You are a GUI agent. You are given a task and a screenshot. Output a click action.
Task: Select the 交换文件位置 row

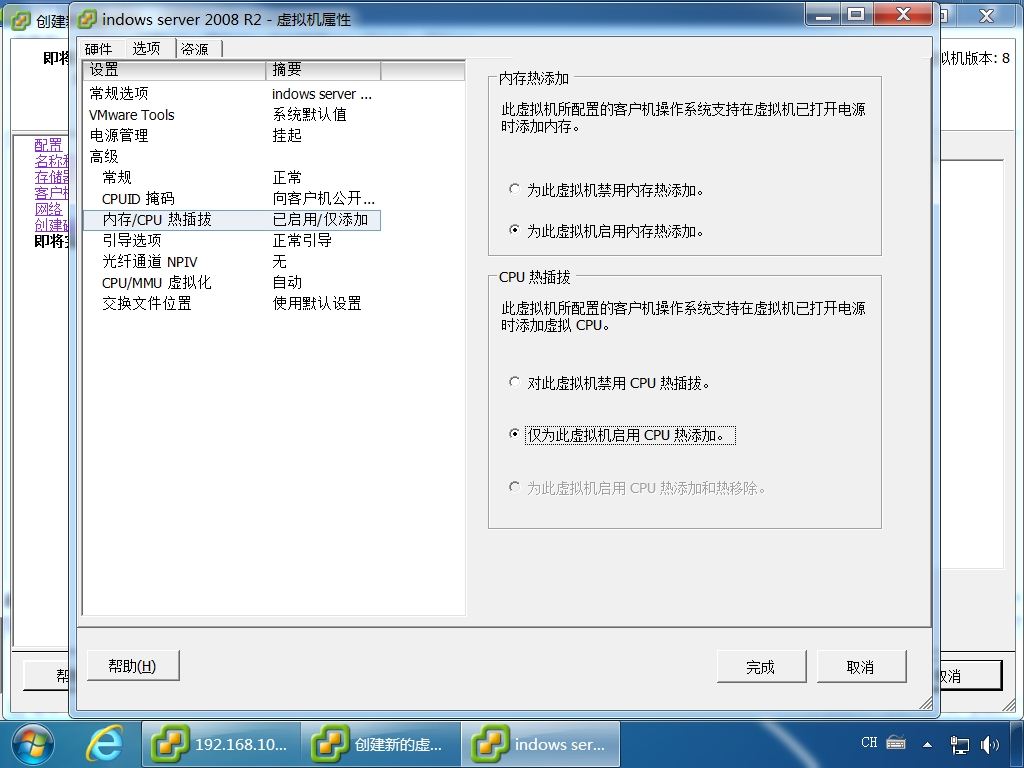tap(232, 304)
